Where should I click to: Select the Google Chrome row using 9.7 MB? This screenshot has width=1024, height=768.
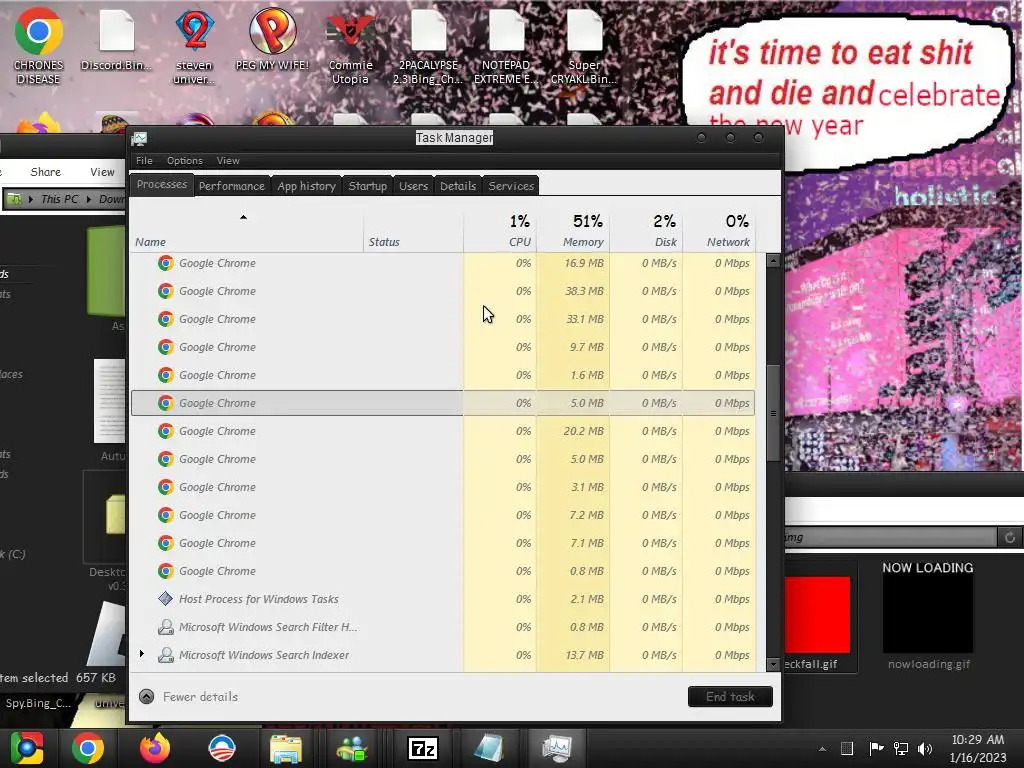(443, 347)
